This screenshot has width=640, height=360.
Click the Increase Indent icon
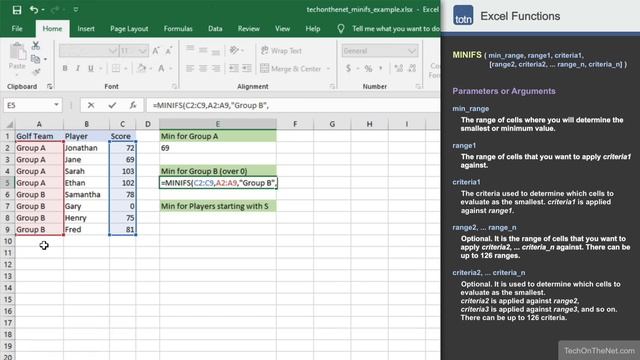pos(247,68)
